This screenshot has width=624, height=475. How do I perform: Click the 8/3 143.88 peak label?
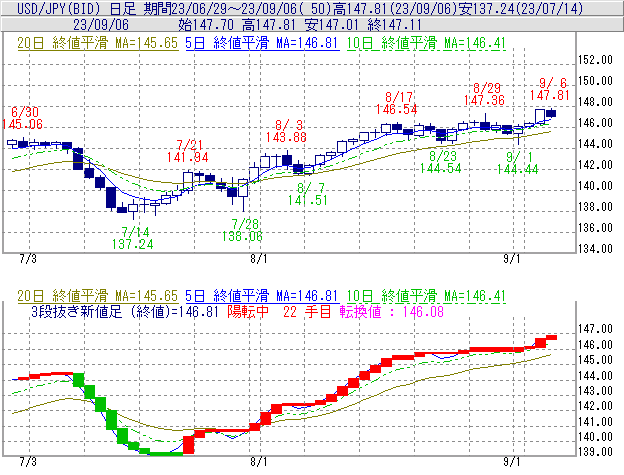pyautogui.click(x=287, y=131)
